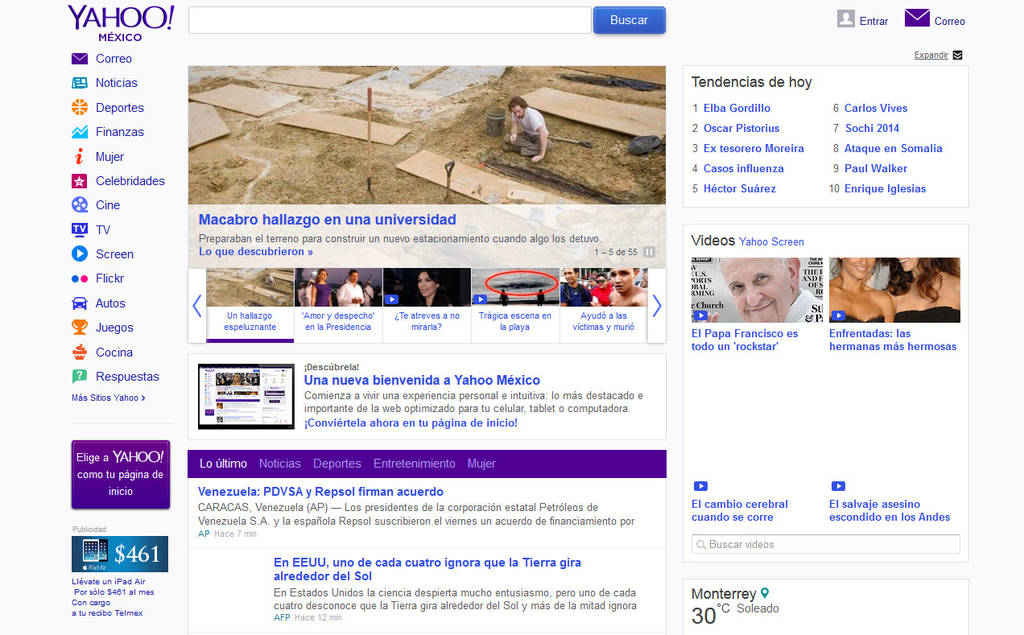Select the Deportes tab in news section
Viewport: 1024px width, 635px height.
[x=337, y=464]
